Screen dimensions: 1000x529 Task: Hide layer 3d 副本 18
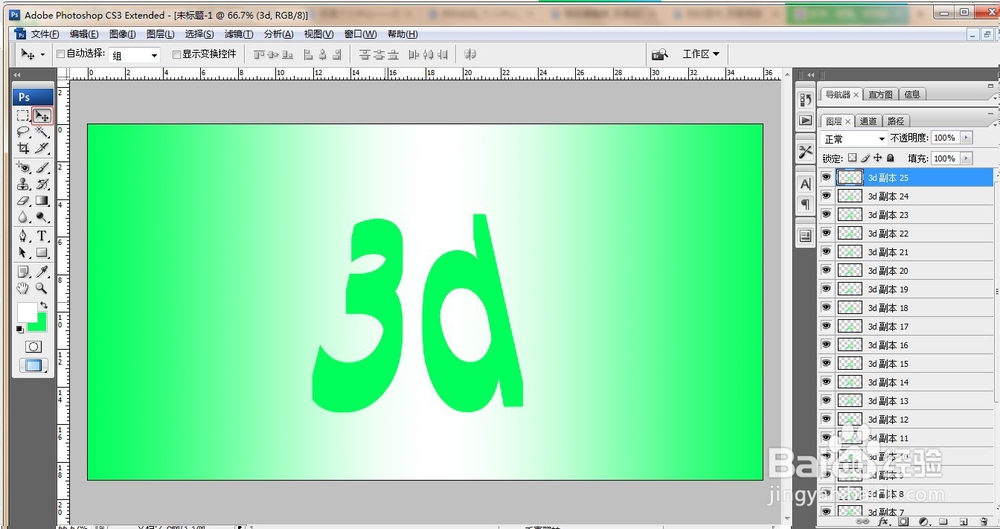coord(827,308)
